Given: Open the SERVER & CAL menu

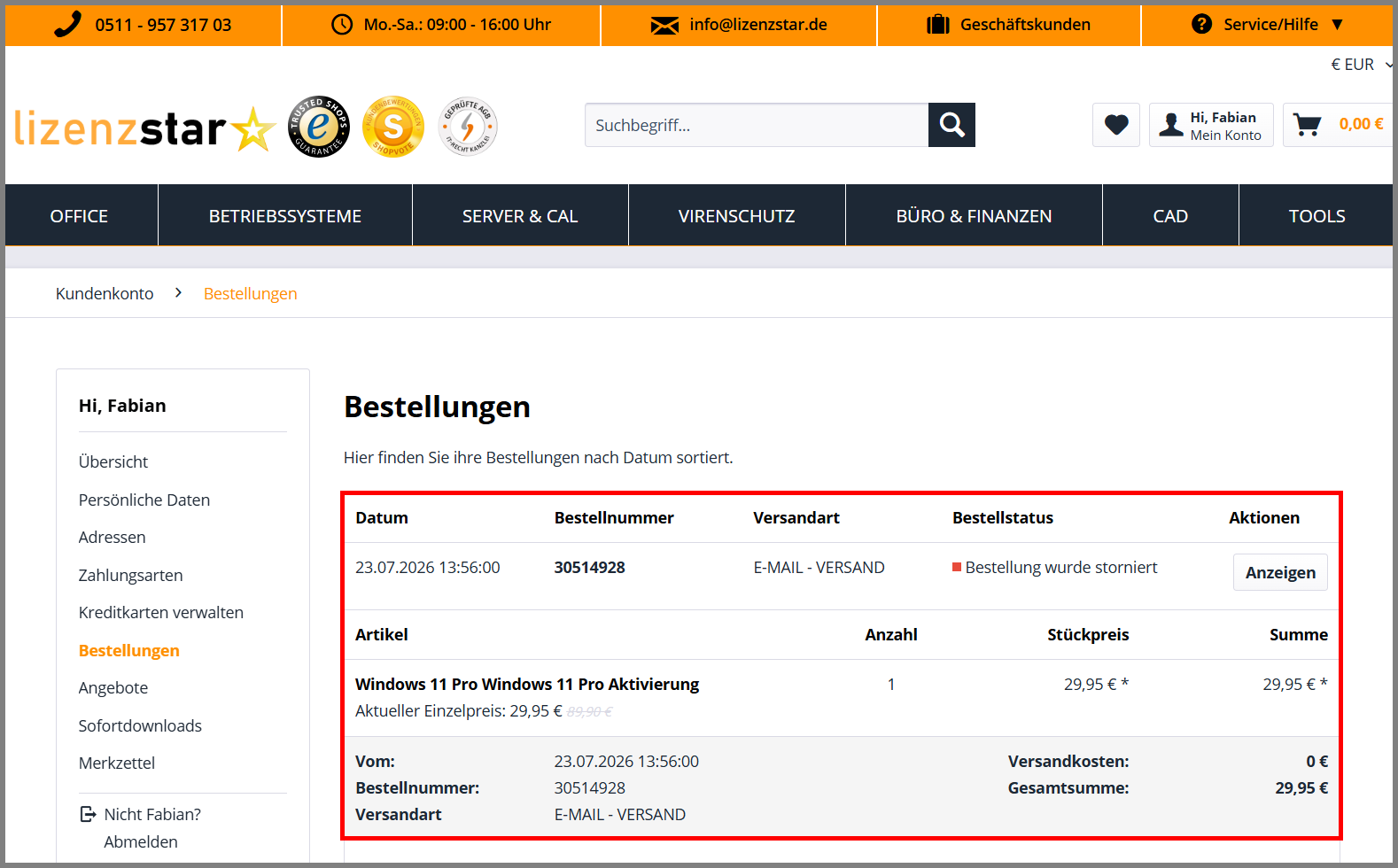Looking at the screenshot, I should 520,216.
